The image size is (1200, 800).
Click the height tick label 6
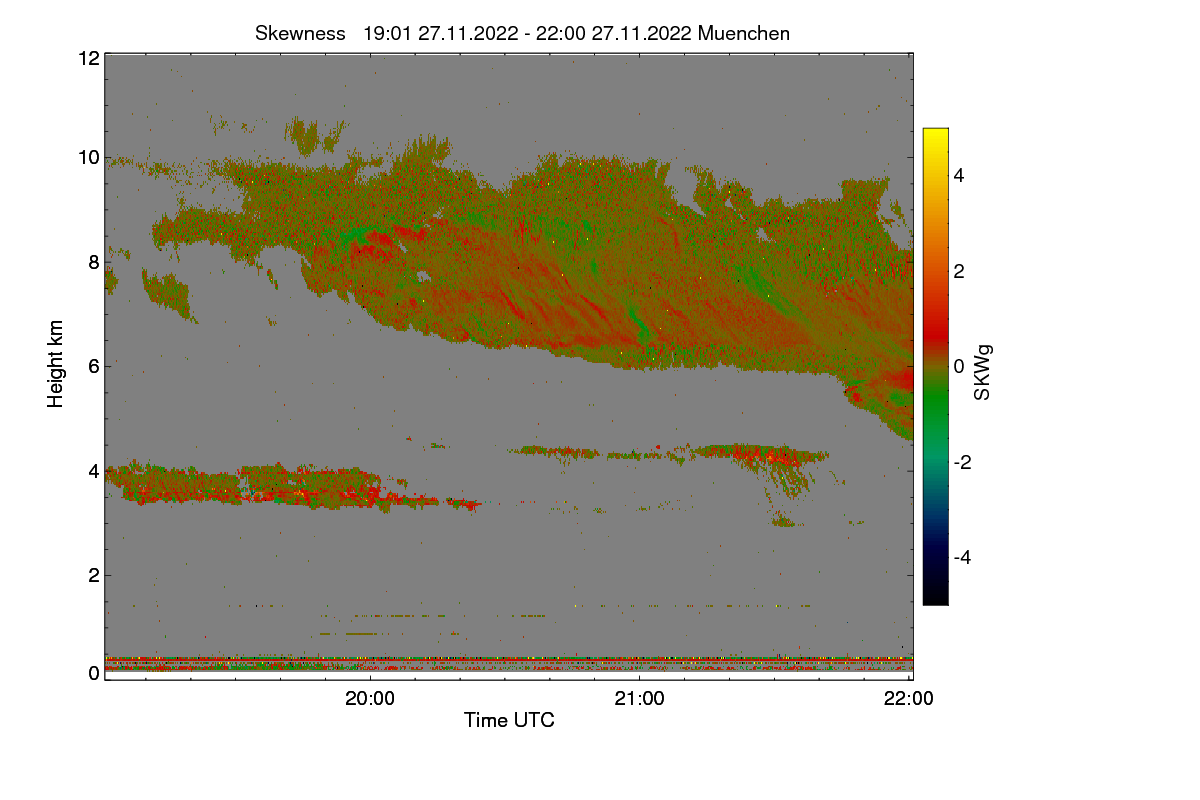[x=93, y=366]
